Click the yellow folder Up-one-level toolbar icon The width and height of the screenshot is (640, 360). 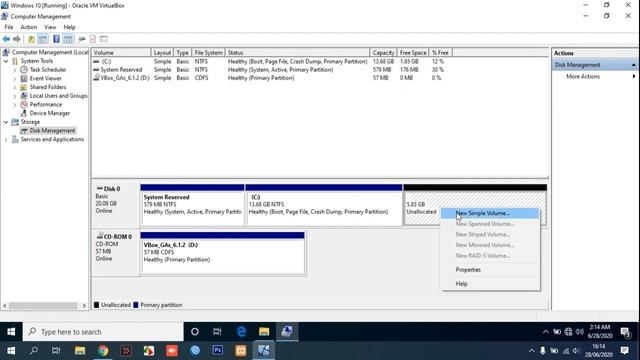(31, 39)
